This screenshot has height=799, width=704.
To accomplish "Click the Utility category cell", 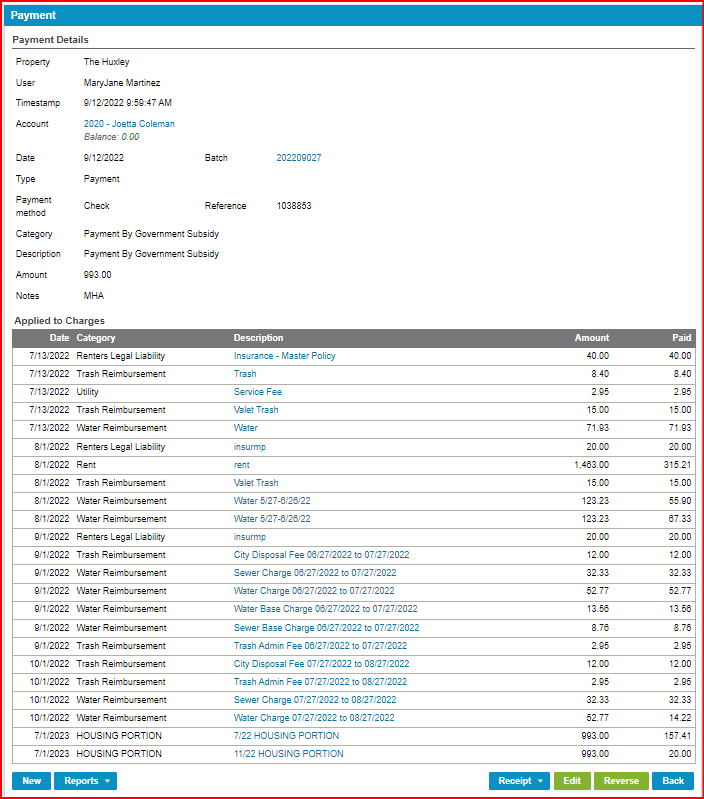I will pyautogui.click(x=88, y=392).
